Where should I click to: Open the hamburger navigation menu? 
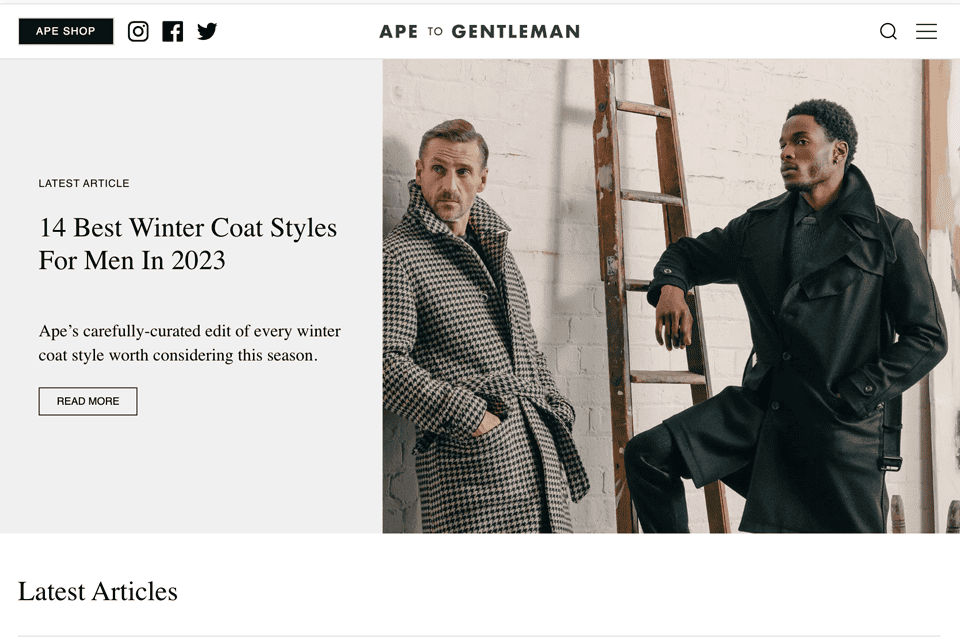click(x=926, y=31)
